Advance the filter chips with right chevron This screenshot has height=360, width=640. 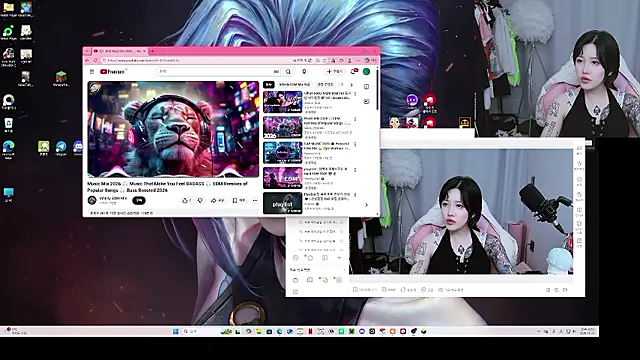tap(351, 85)
